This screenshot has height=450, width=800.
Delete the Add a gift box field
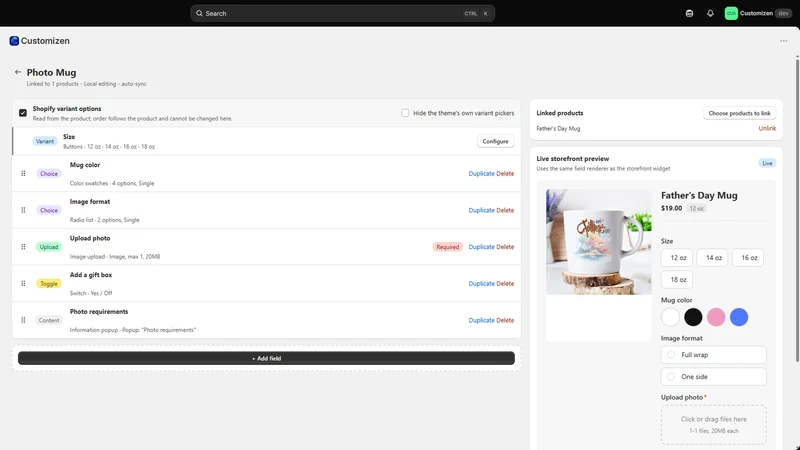[505, 284]
